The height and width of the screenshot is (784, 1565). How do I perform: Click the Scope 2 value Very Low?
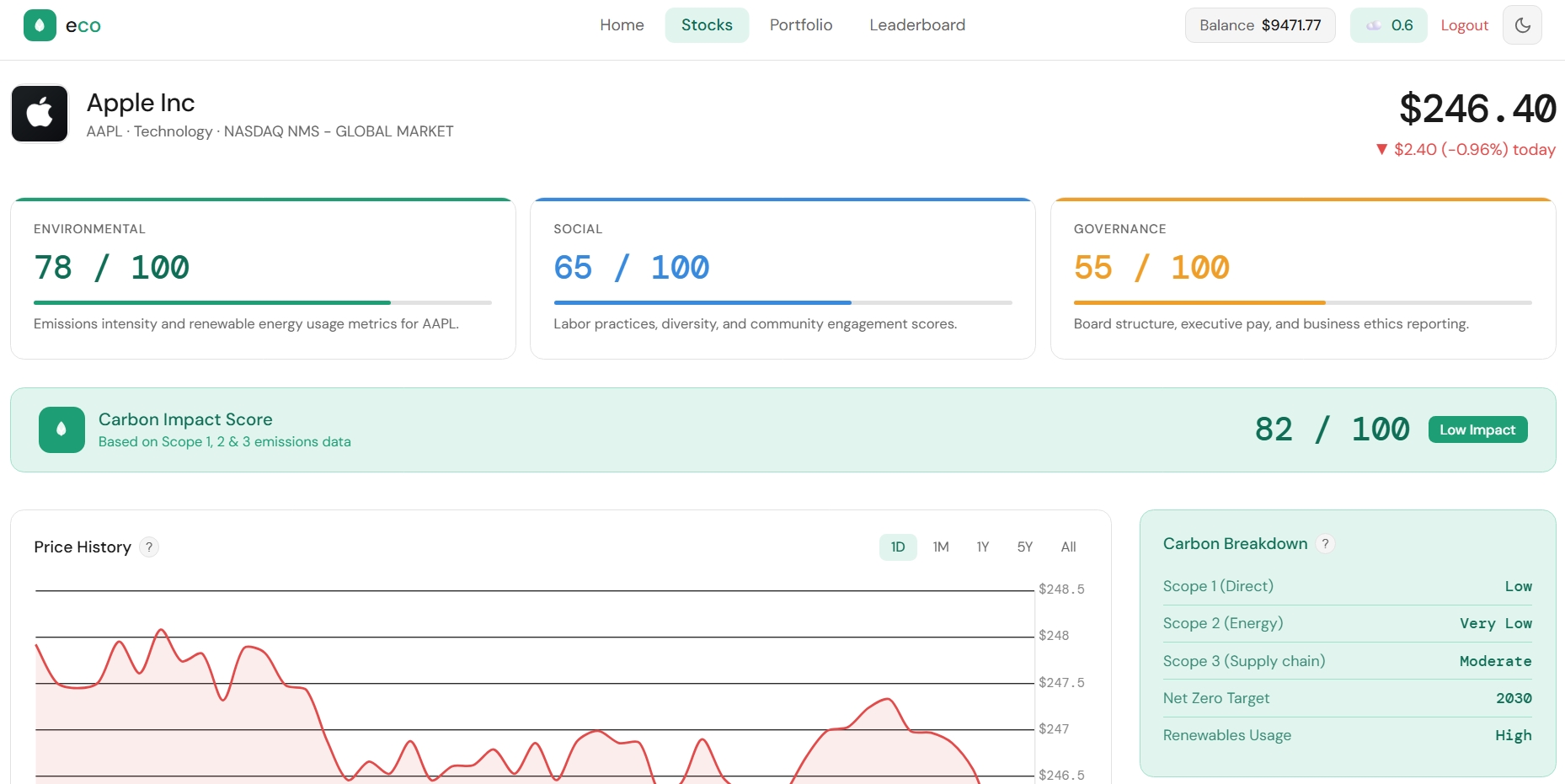1496,623
